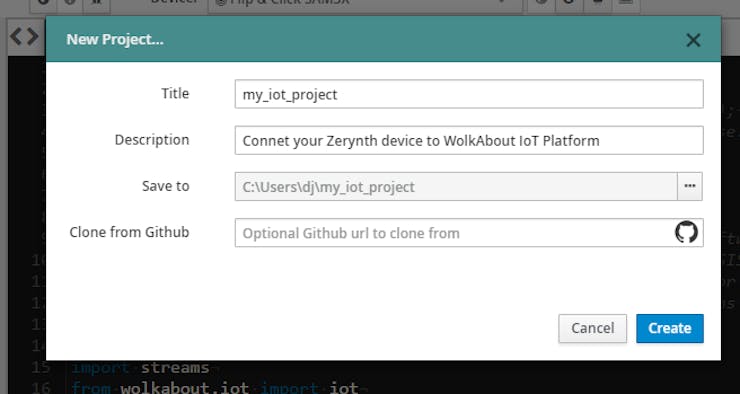The height and width of the screenshot is (394, 740).
Task: Click the Title label
Action: click(x=175, y=93)
